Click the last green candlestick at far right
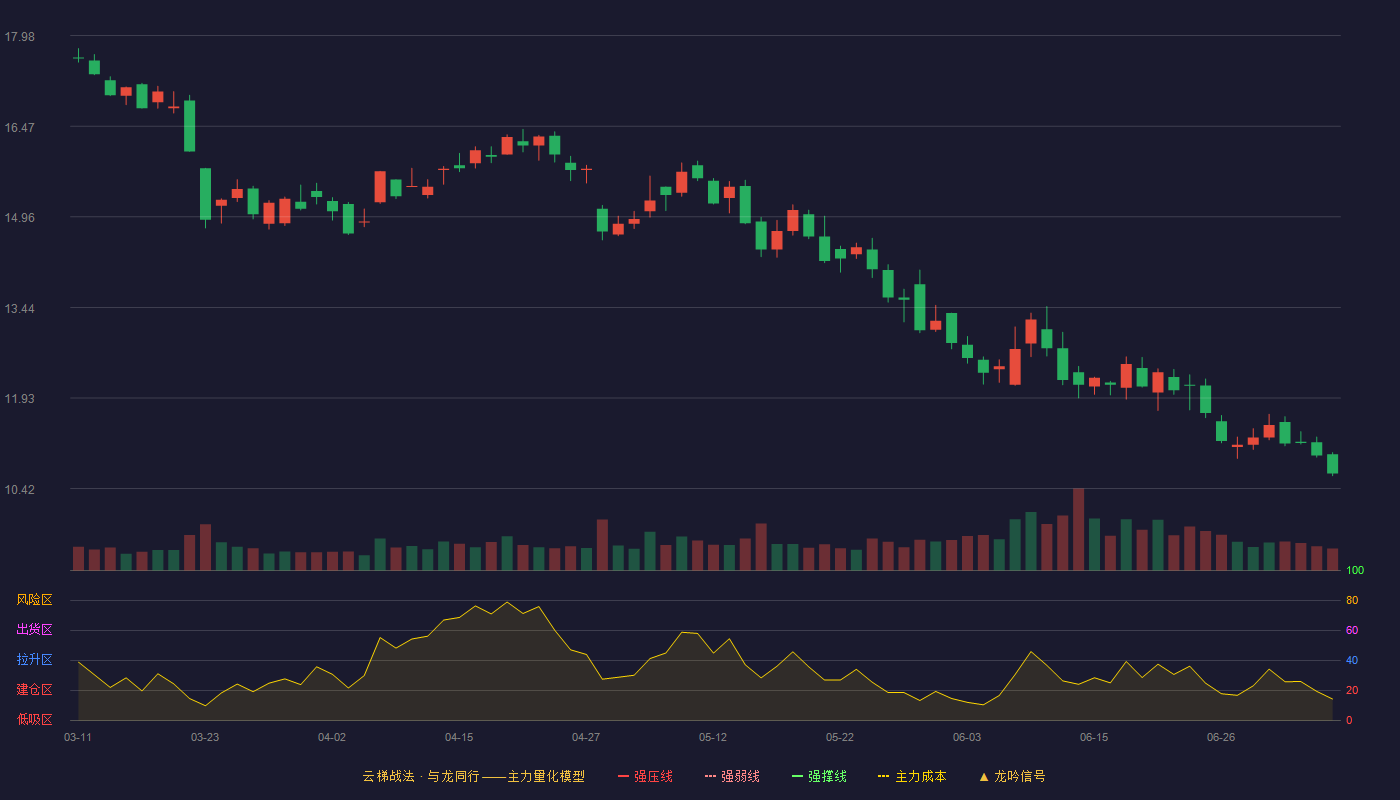The height and width of the screenshot is (800, 1400). 1332,464
